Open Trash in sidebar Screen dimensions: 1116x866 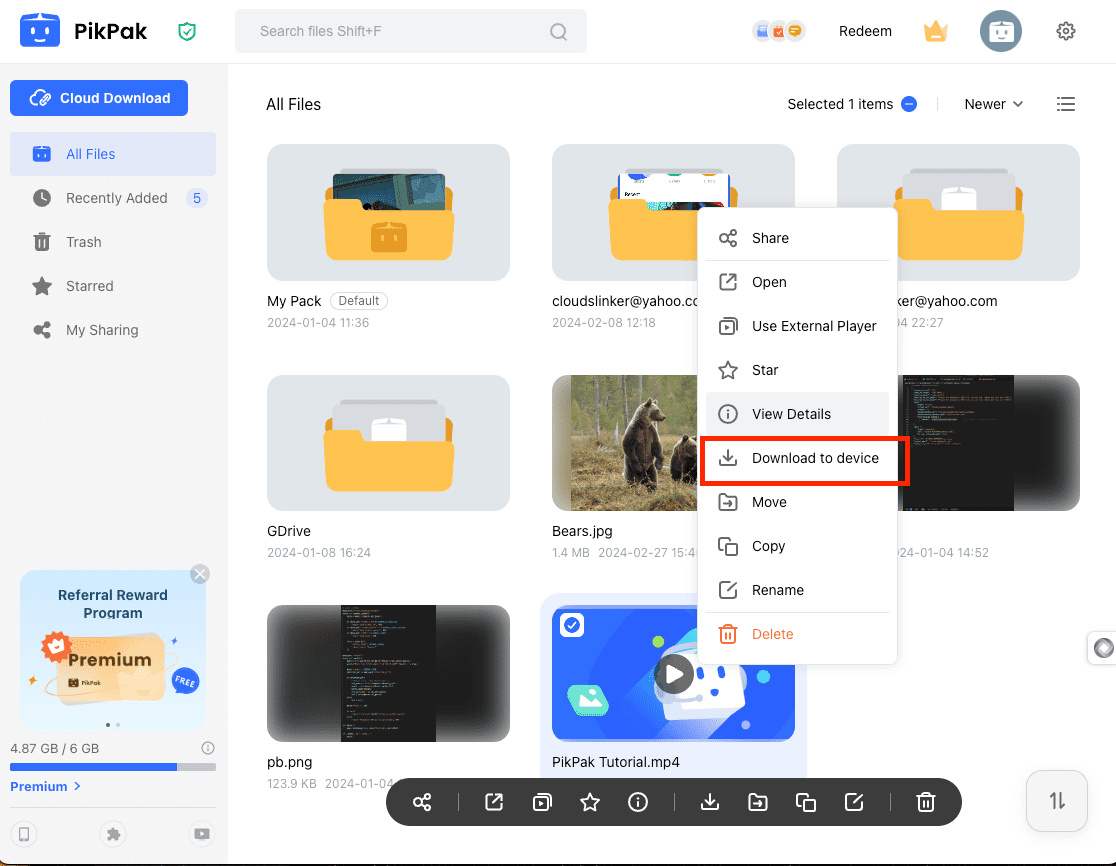[112, 242]
